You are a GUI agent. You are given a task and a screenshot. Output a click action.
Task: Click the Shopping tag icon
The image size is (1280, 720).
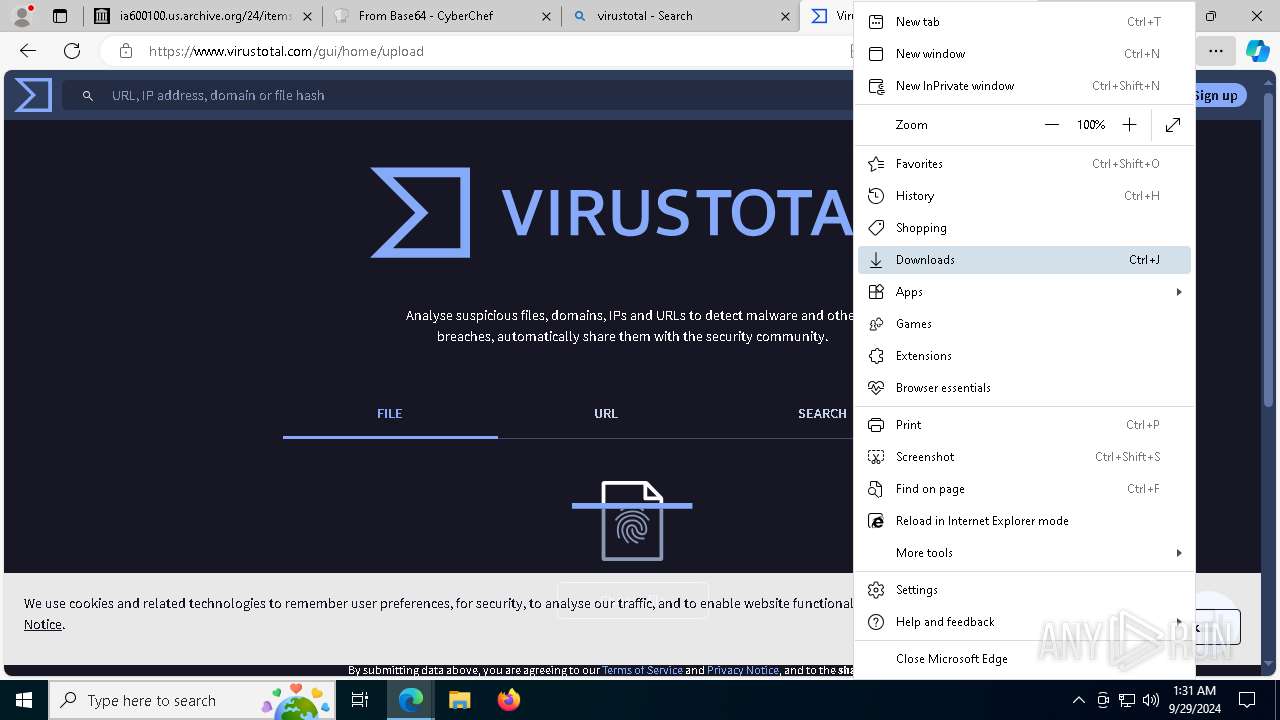click(876, 228)
